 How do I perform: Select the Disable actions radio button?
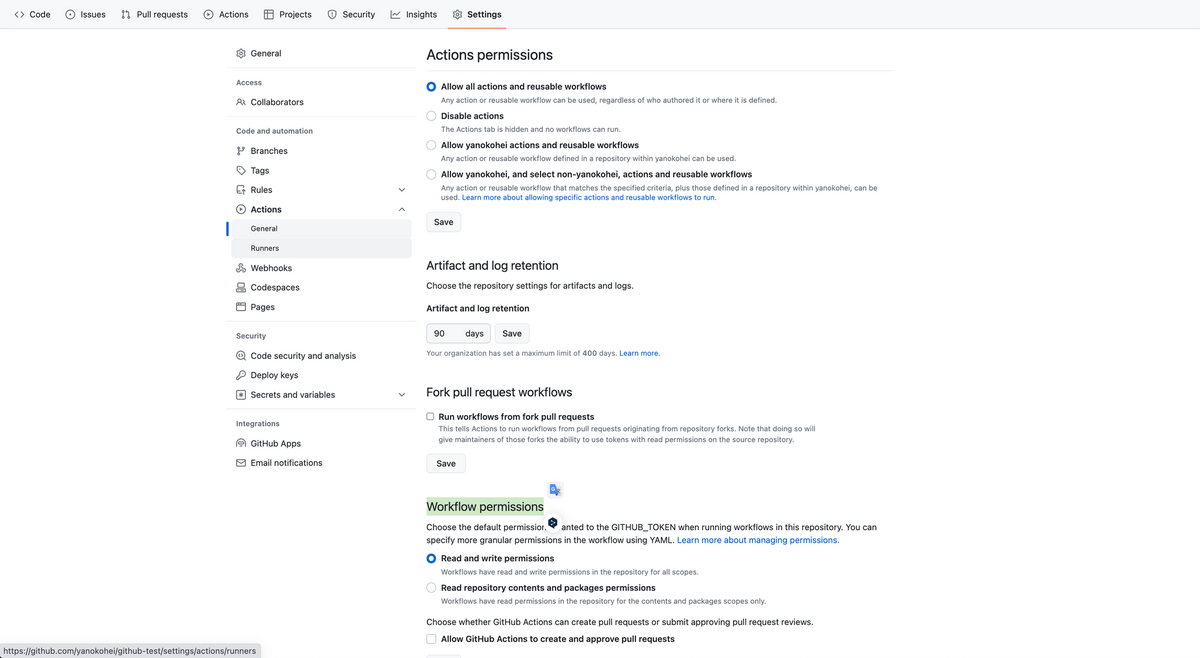tap(430, 115)
